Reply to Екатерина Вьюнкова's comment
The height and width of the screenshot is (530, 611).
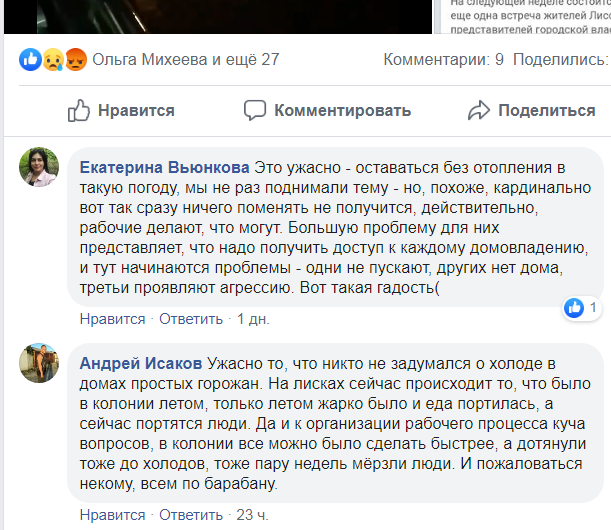click(191, 319)
